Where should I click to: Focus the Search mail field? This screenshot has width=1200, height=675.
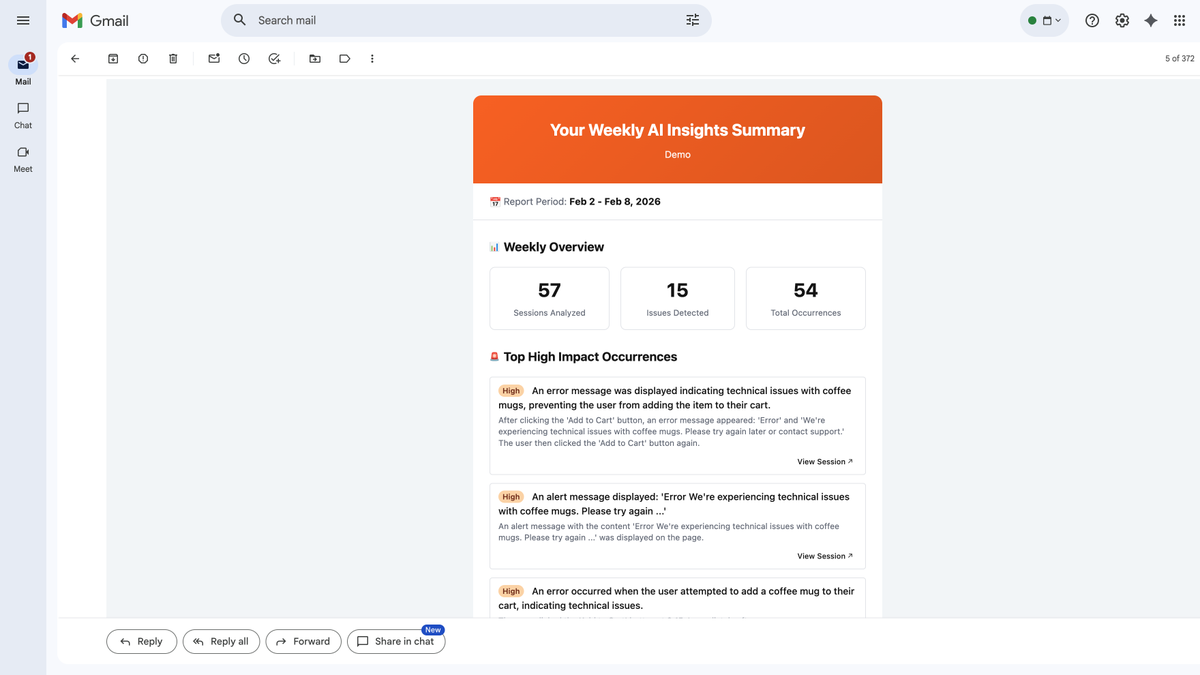pyautogui.click(x=466, y=20)
